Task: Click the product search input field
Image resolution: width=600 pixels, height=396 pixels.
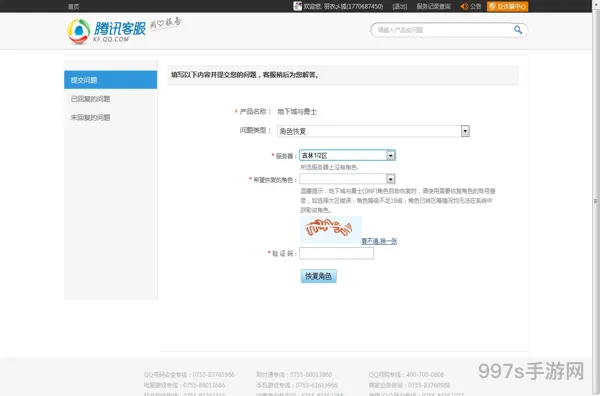Action: [x=444, y=30]
